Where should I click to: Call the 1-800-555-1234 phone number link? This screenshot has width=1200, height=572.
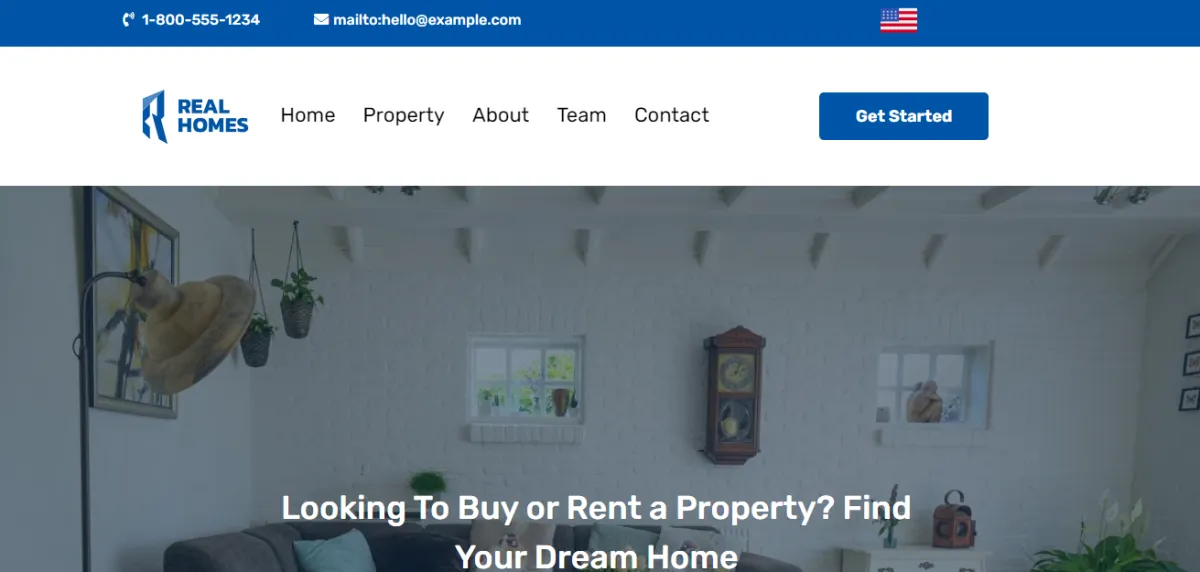click(x=201, y=20)
